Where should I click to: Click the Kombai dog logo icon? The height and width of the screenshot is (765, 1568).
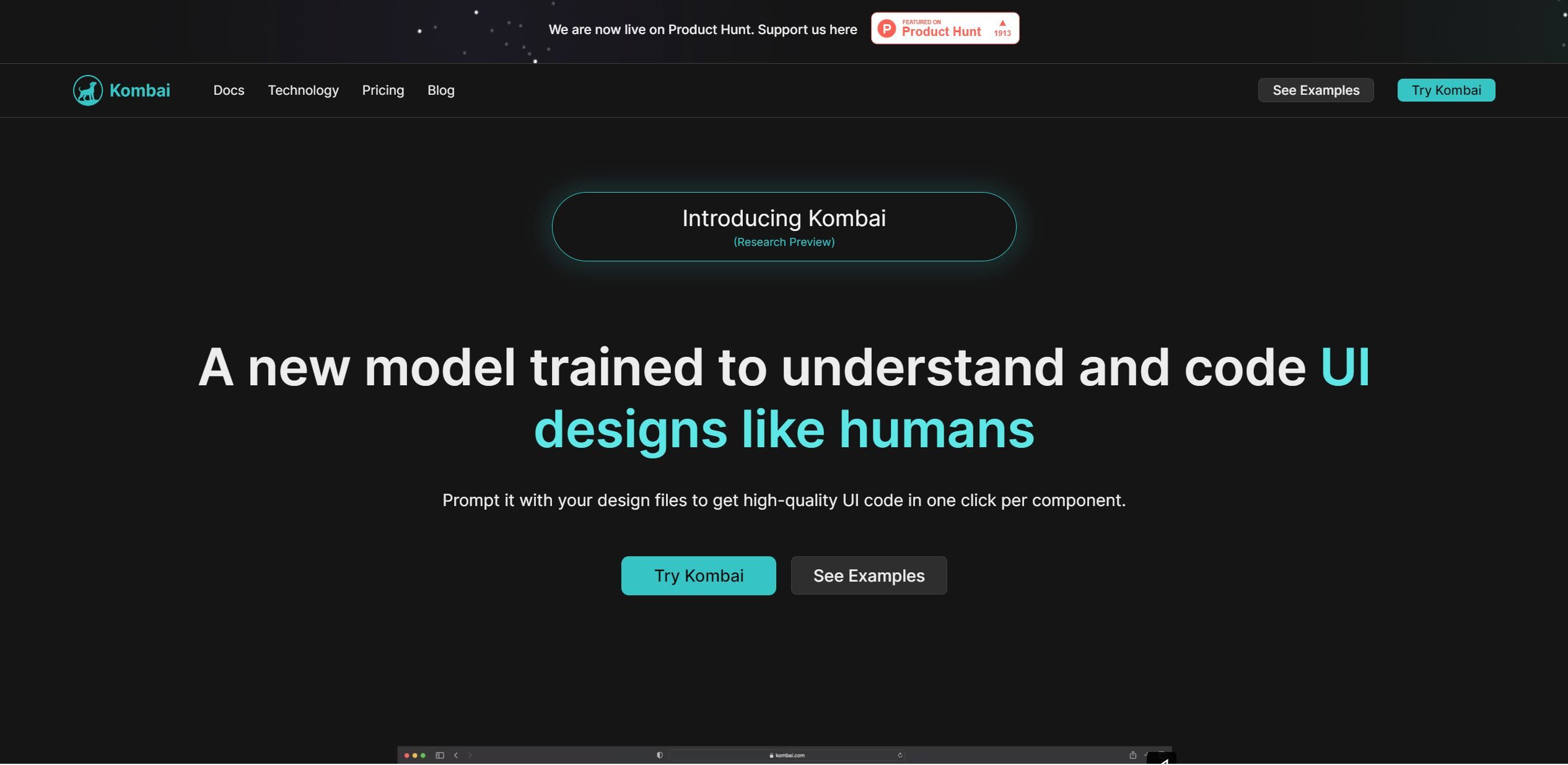click(x=88, y=90)
